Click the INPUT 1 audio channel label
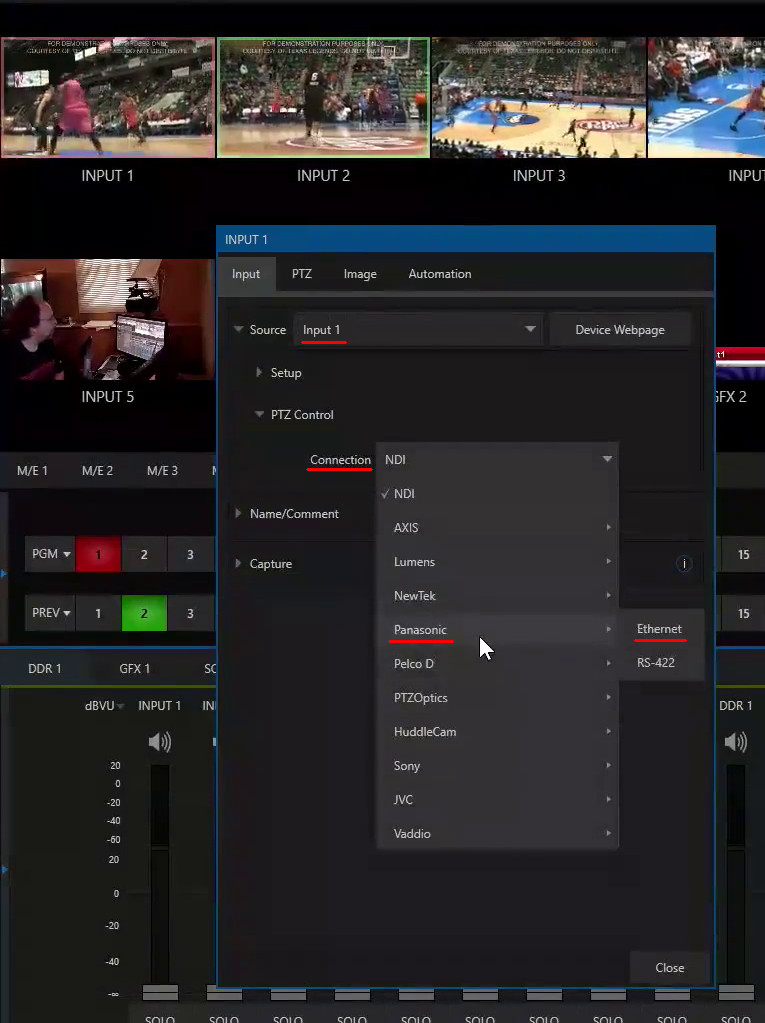Viewport: 765px width, 1023px height. 160,705
